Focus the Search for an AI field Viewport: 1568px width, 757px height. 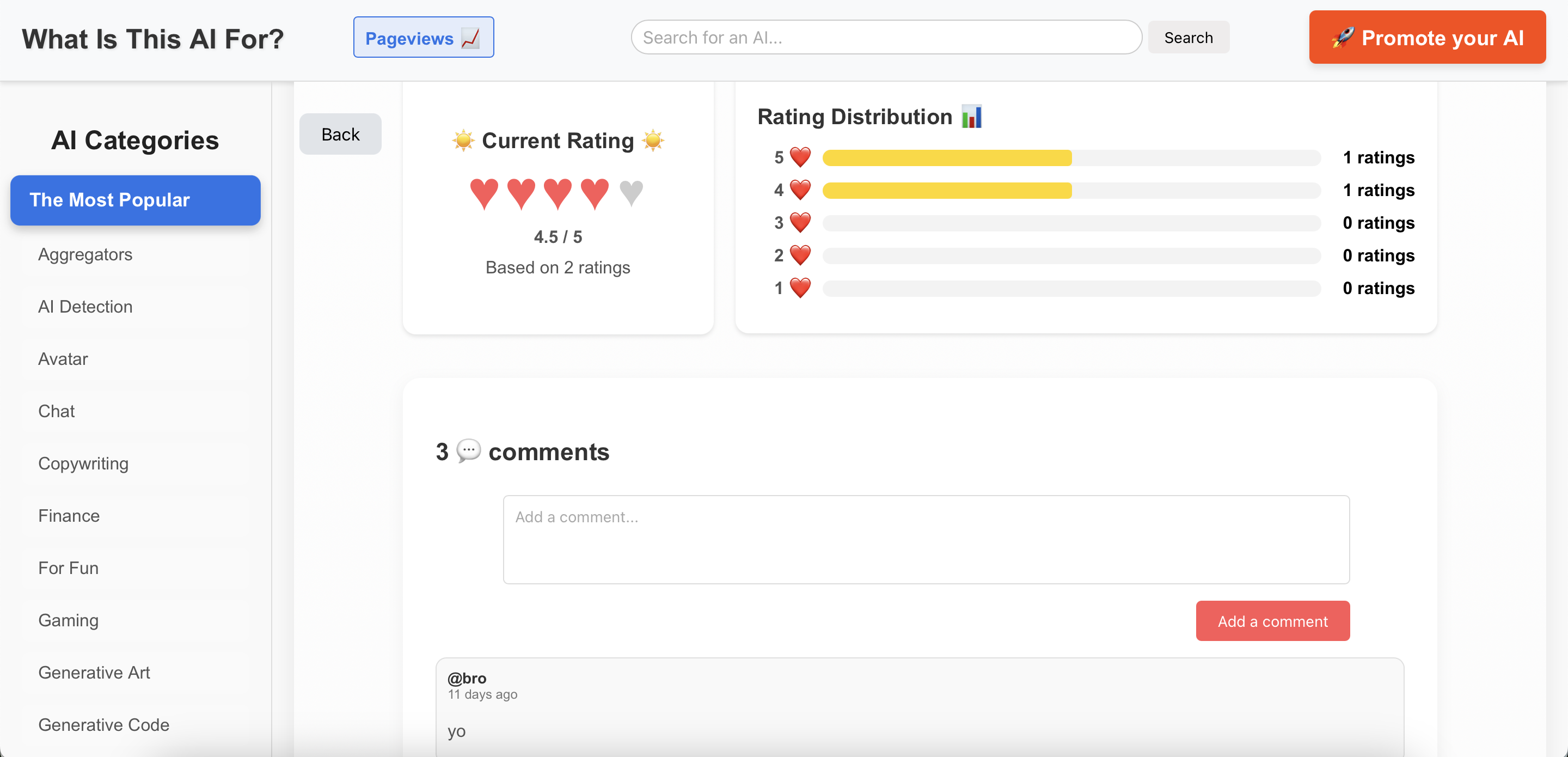886,38
